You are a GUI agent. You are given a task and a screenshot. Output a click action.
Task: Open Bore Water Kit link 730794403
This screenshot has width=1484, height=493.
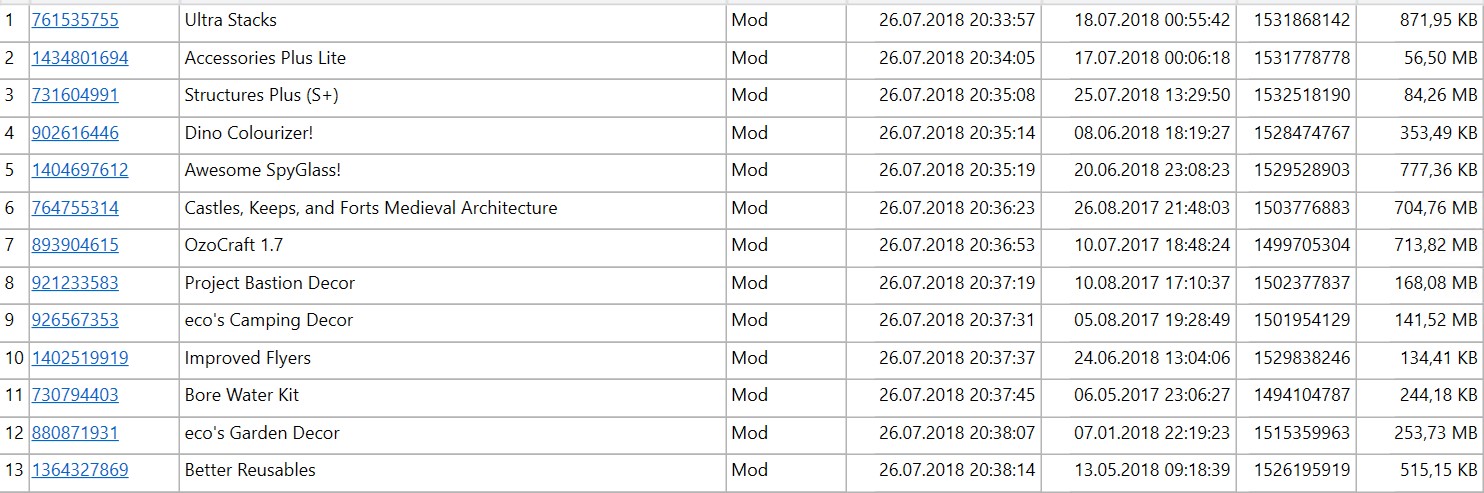pos(75,395)
